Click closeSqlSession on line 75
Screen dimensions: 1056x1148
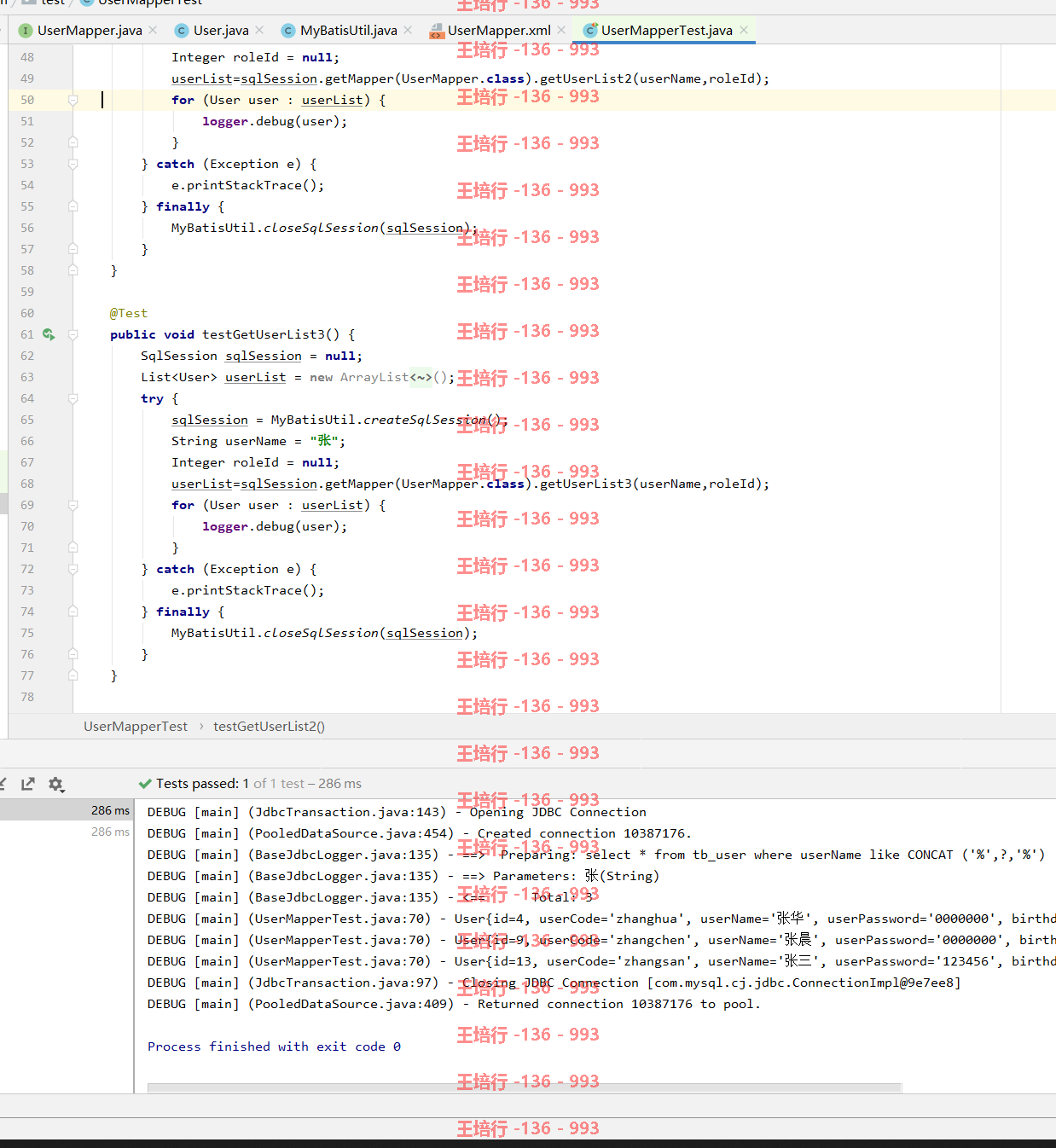click(322, 633)
